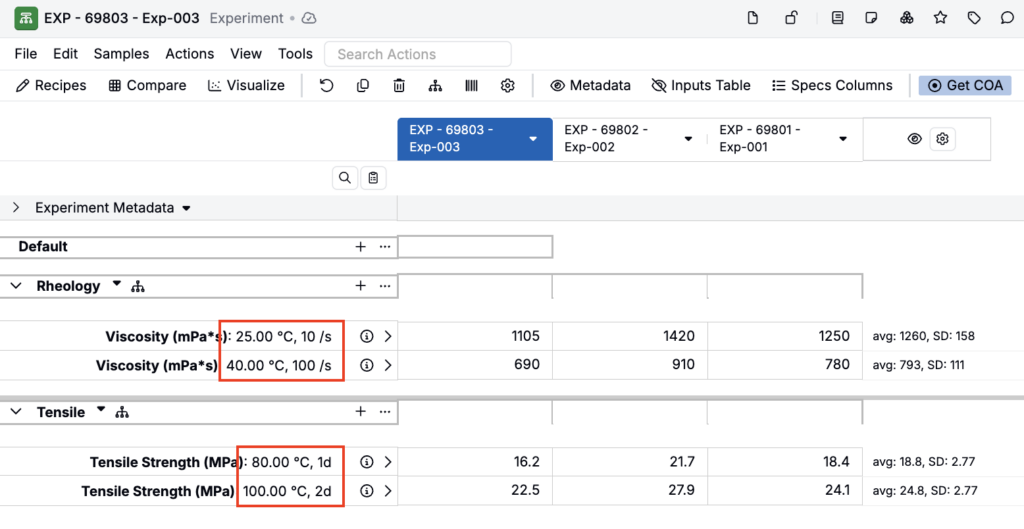Screen dimensions: 1024x529
Task: Expand the Tensile Strength 100.00 °C, 2d row arrow
Action: (x=388, y=490)
